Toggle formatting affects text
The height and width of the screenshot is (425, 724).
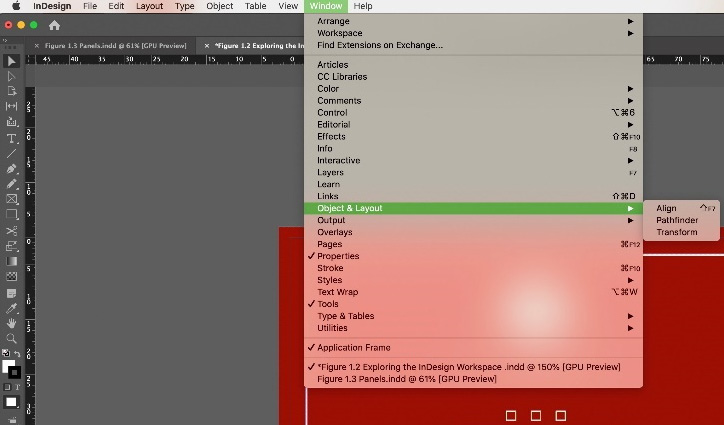pyautogui.click(x=17, y=387)
